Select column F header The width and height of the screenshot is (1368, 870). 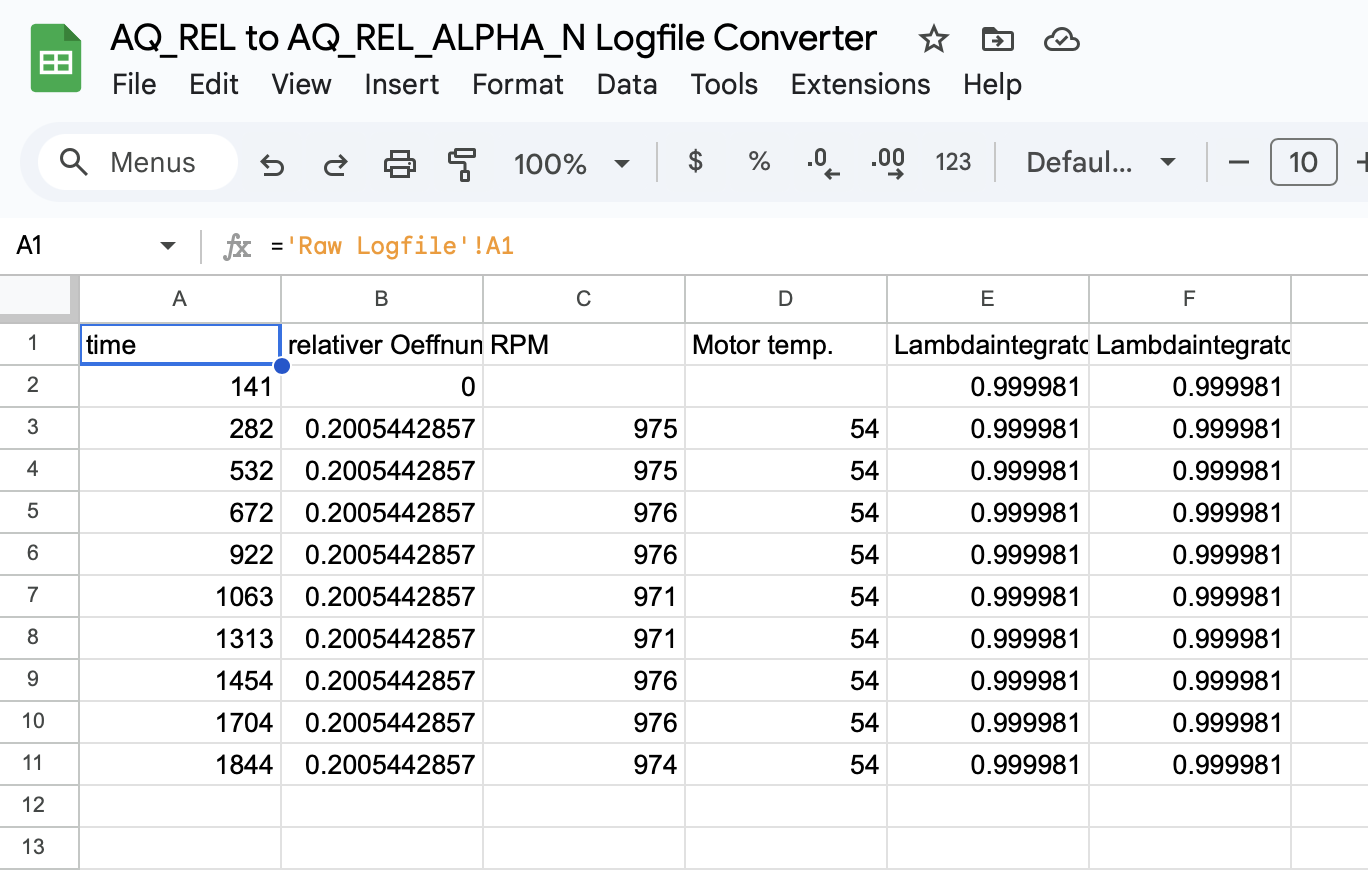1190,299
